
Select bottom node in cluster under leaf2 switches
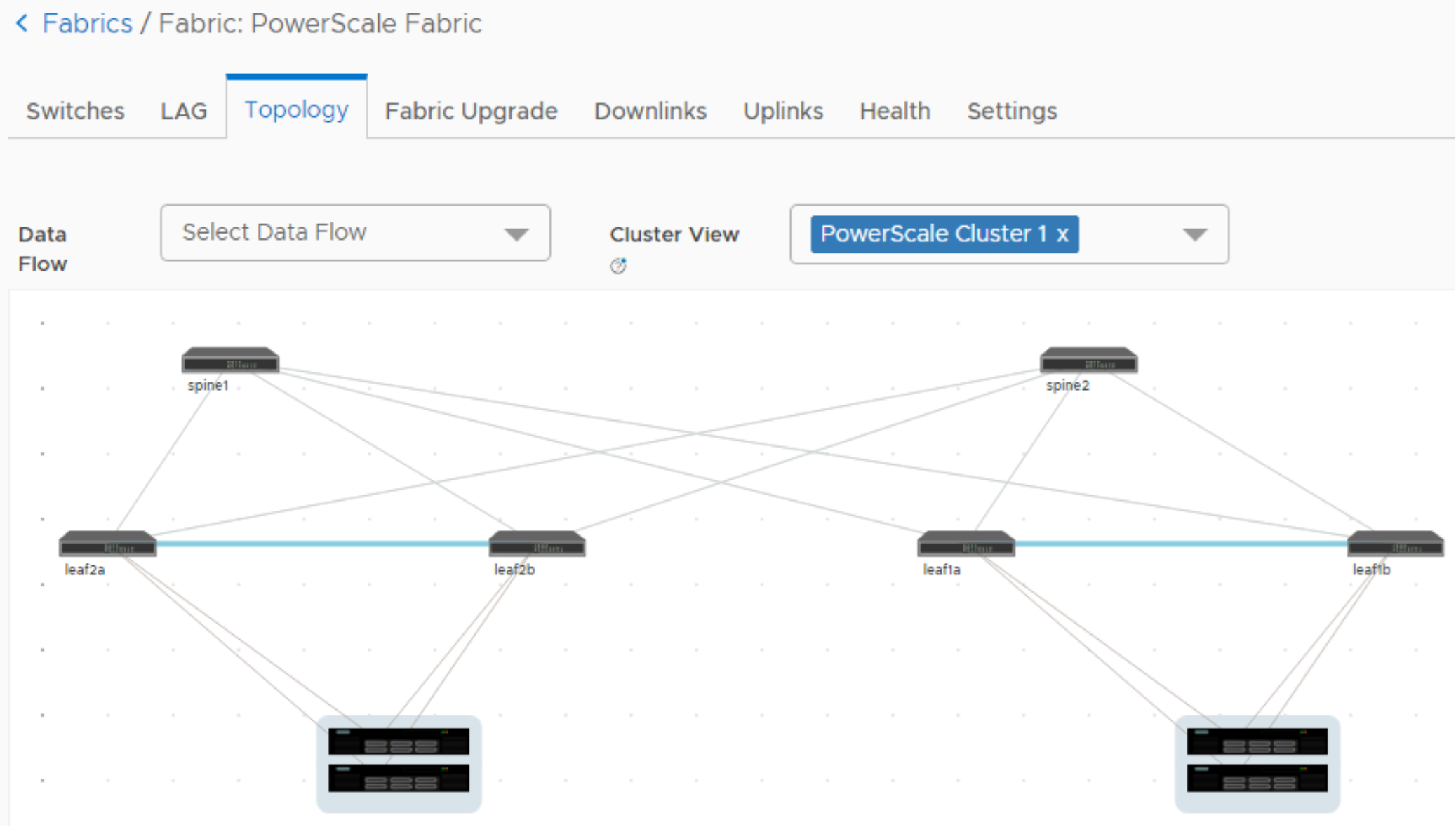(x=399, y=779)
